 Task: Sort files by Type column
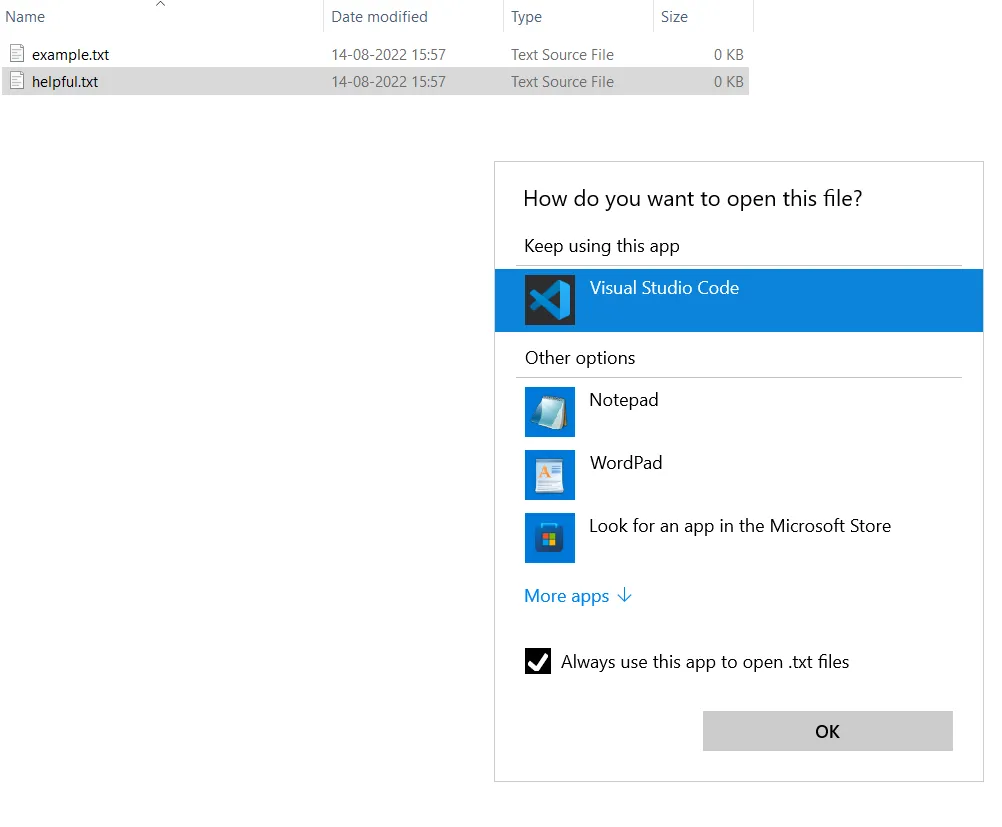(x=526, y=17)
